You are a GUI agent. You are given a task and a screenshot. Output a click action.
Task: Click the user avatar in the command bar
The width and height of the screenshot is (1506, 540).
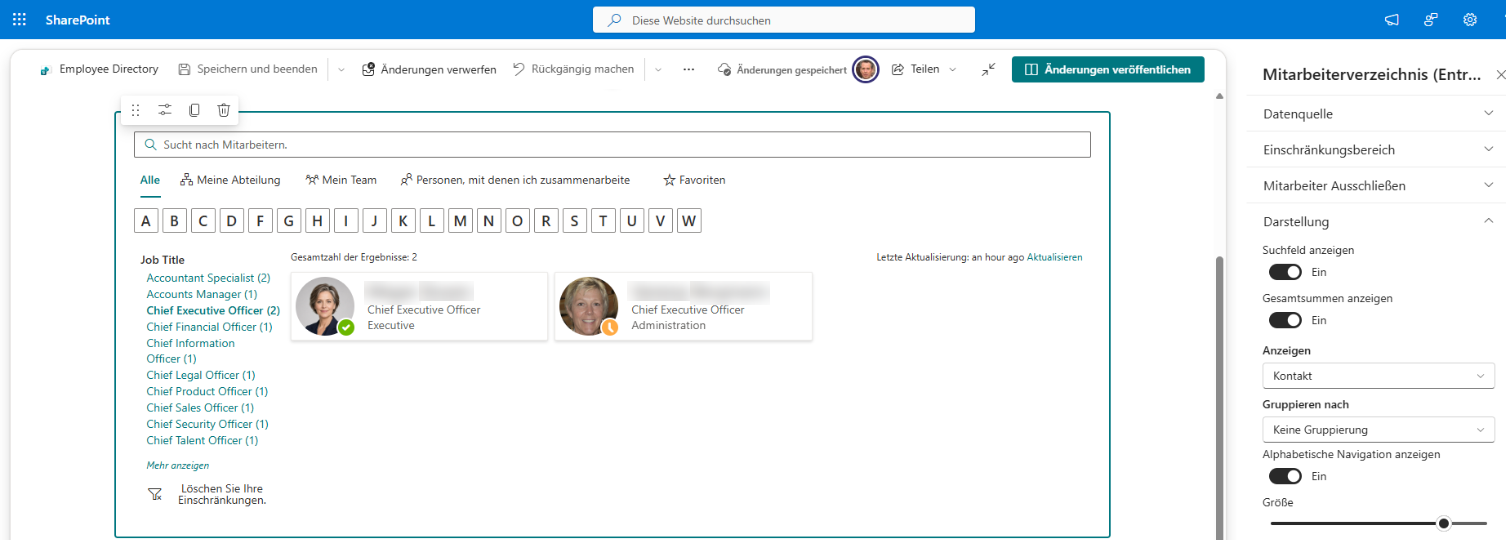click(x=866, y=69)
